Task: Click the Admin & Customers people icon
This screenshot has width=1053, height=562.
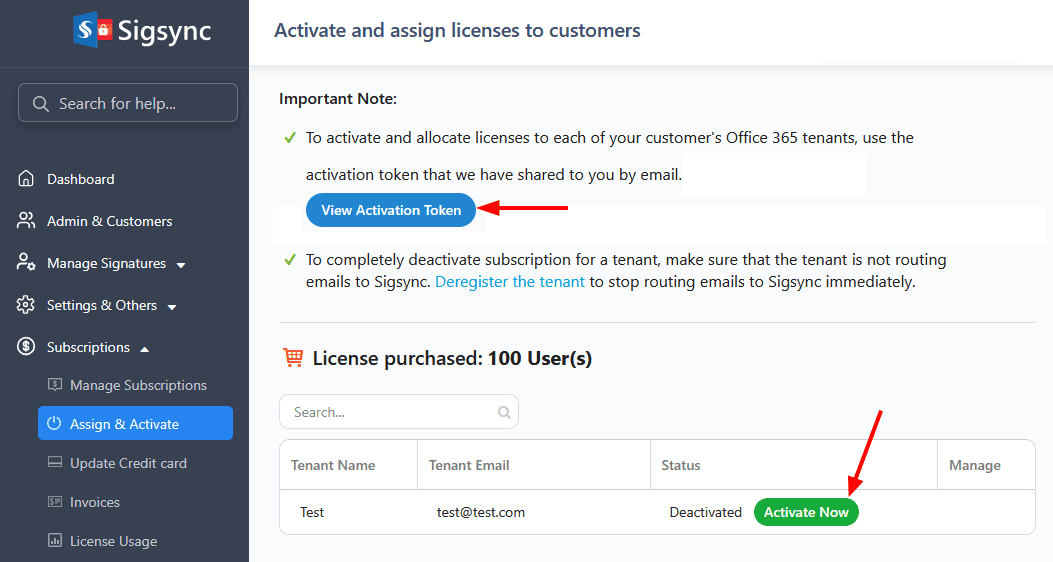Action: pyautogui.click(x=26, y=220)
